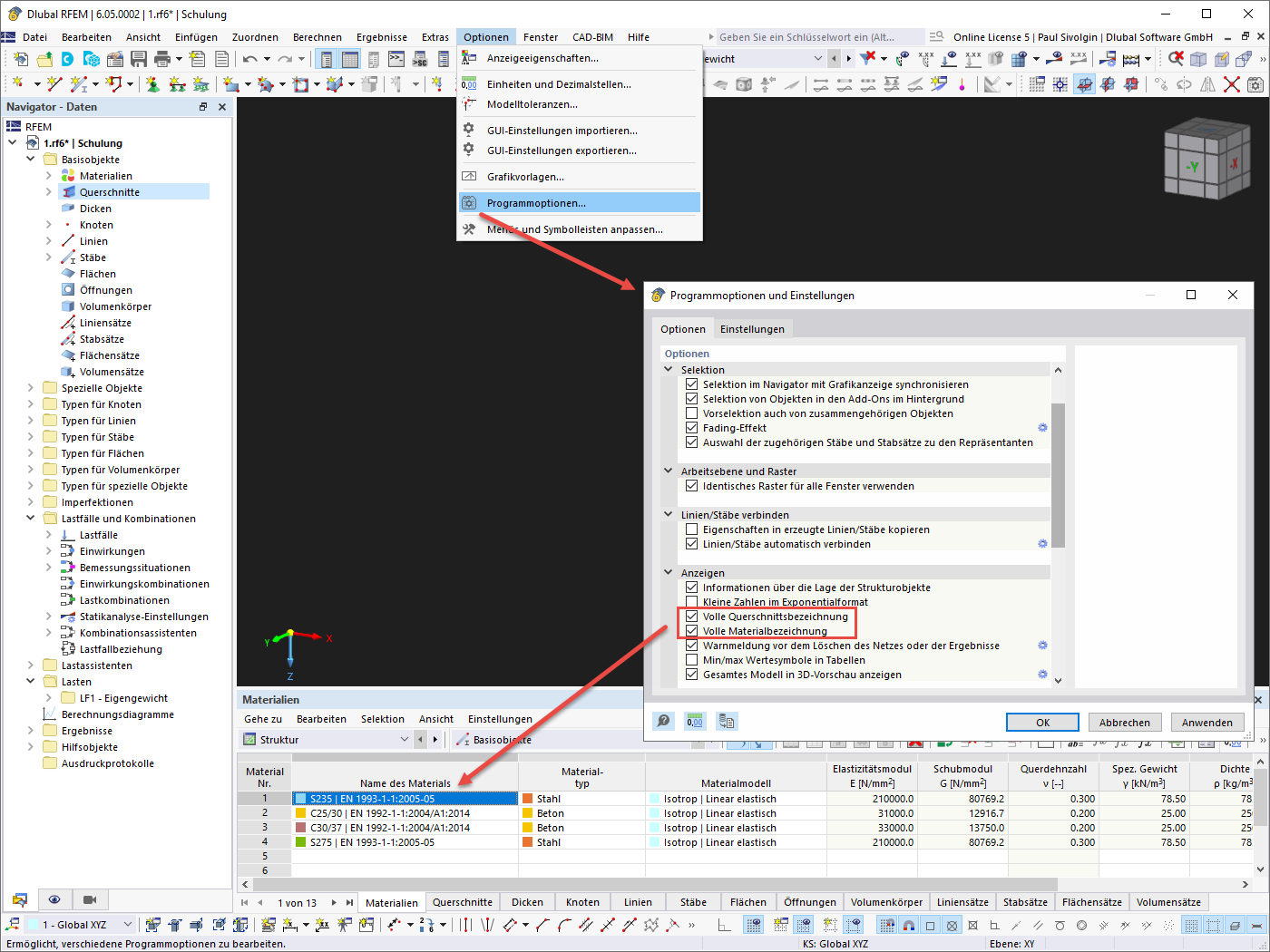The image size is (1270, 952).
Task: Click Selektion in Materialien panel menu
Action: (x=383, y=719)
